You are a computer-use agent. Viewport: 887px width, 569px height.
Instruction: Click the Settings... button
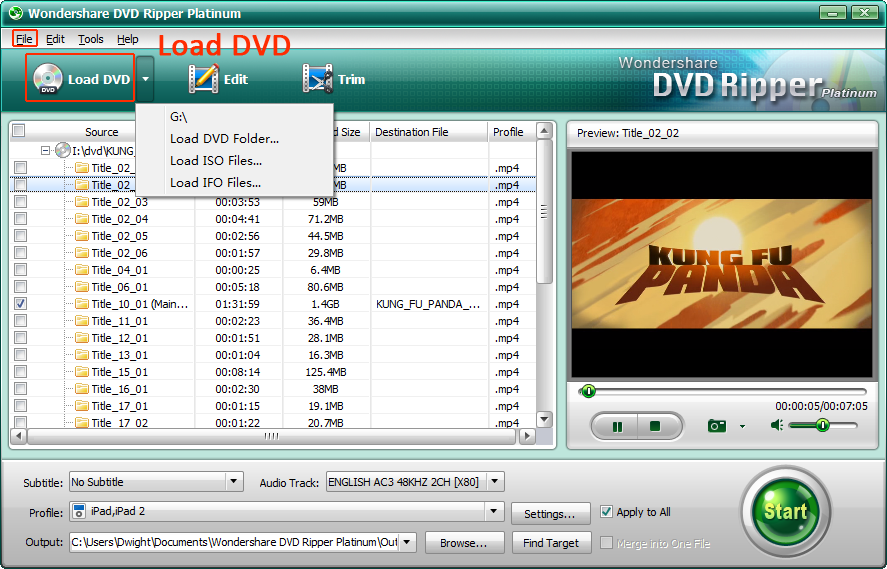click(x=550, y=514)
